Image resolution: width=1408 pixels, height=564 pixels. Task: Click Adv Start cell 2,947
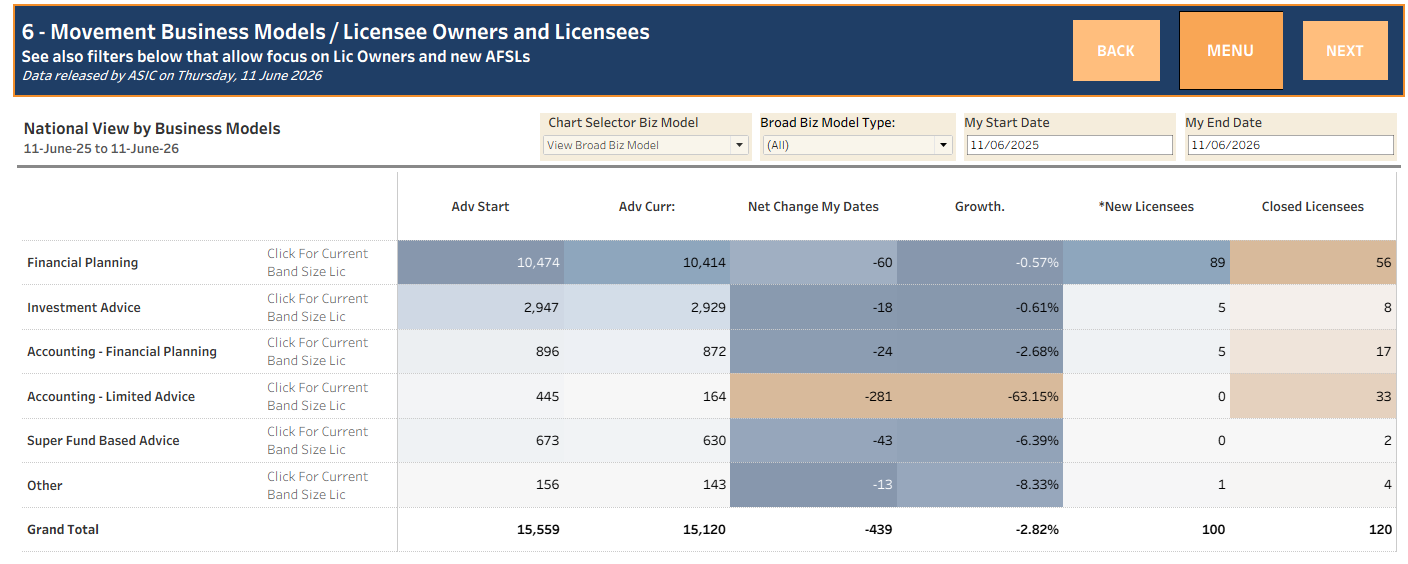(x=481, y=307)
